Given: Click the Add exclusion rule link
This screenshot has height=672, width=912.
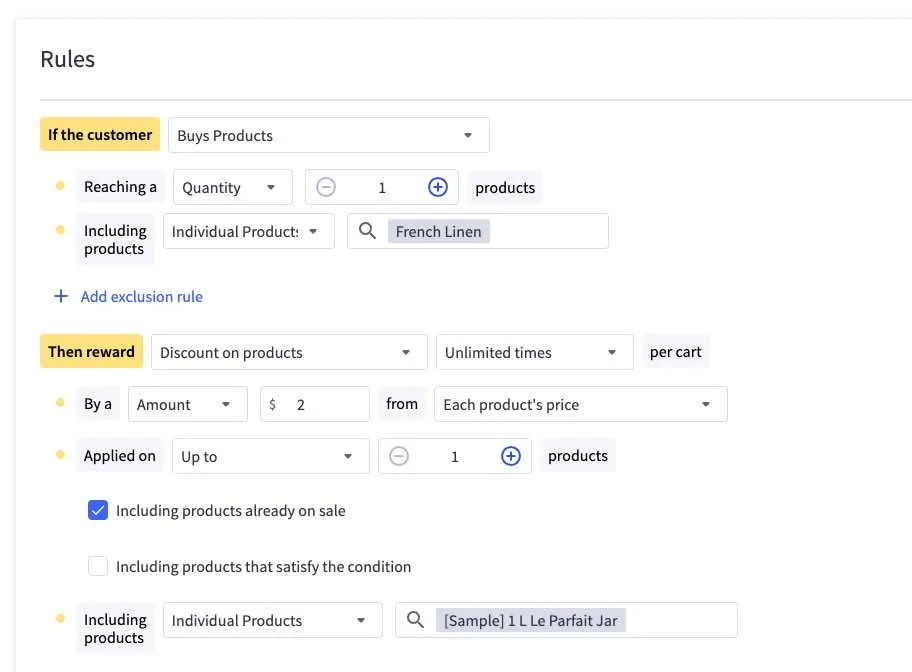Looking at the screenshot, I should click(141, 296).
